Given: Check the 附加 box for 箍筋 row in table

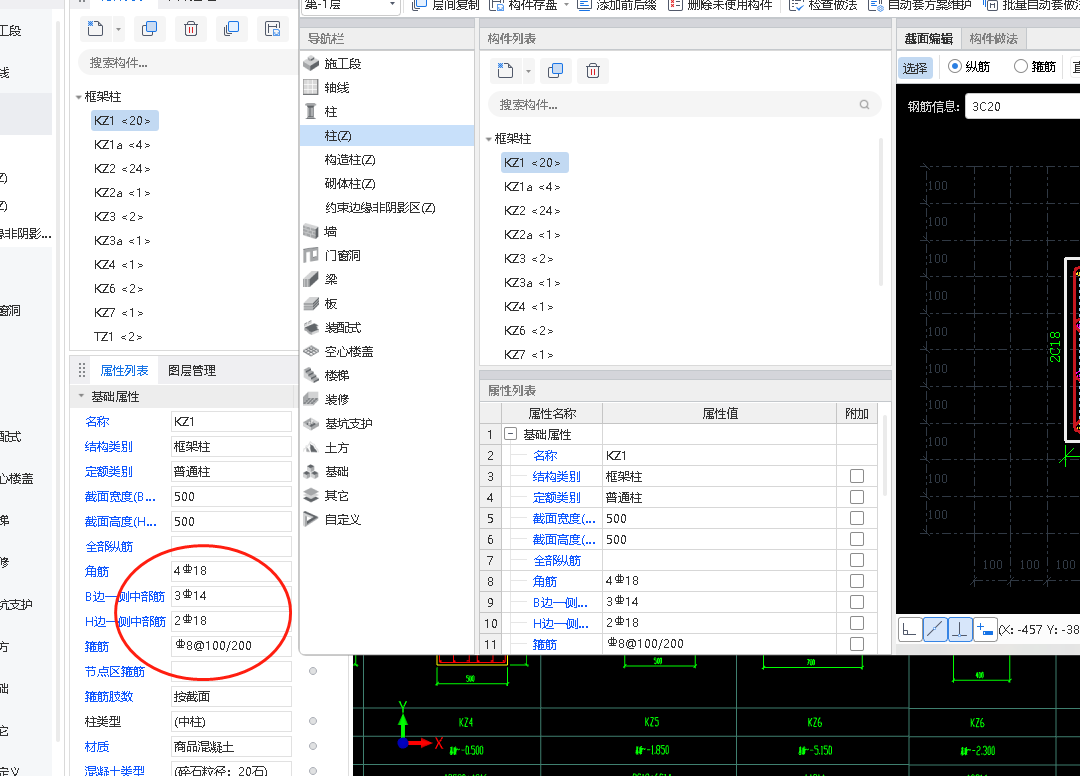Looking at the screenshot, I should coord(857,644).
